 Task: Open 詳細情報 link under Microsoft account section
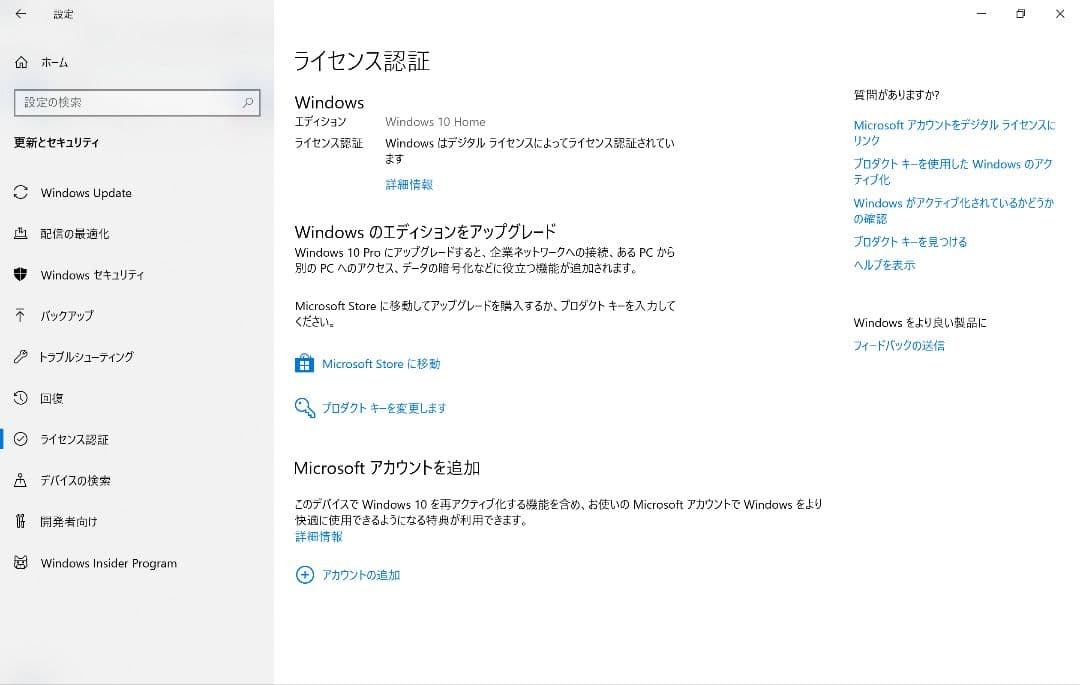point(319,536)
